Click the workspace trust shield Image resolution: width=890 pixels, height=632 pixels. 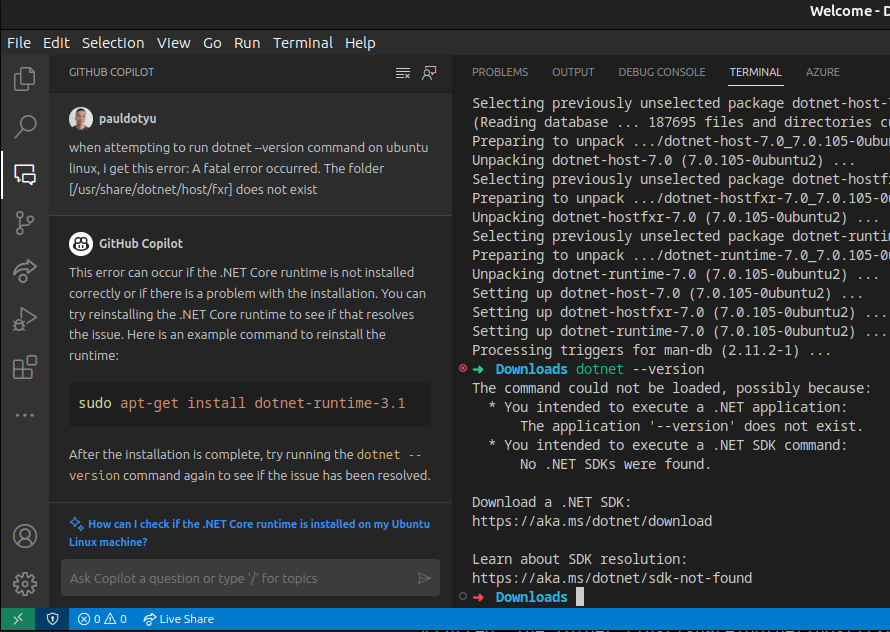(52, 619)
